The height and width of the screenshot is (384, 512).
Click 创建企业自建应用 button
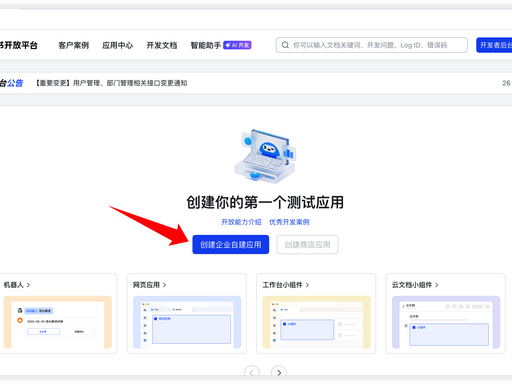(x=231, y=245)
